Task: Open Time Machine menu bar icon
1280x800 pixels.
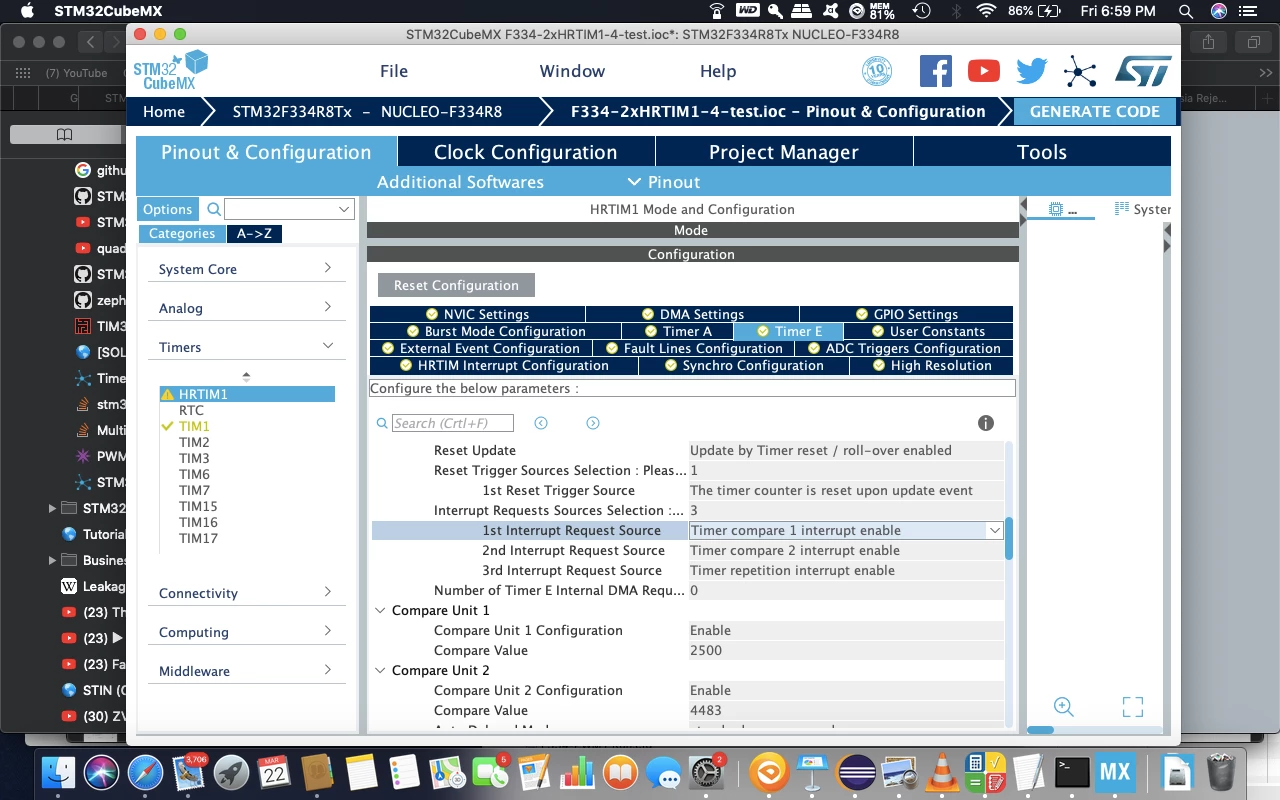Action: point(922,11)
